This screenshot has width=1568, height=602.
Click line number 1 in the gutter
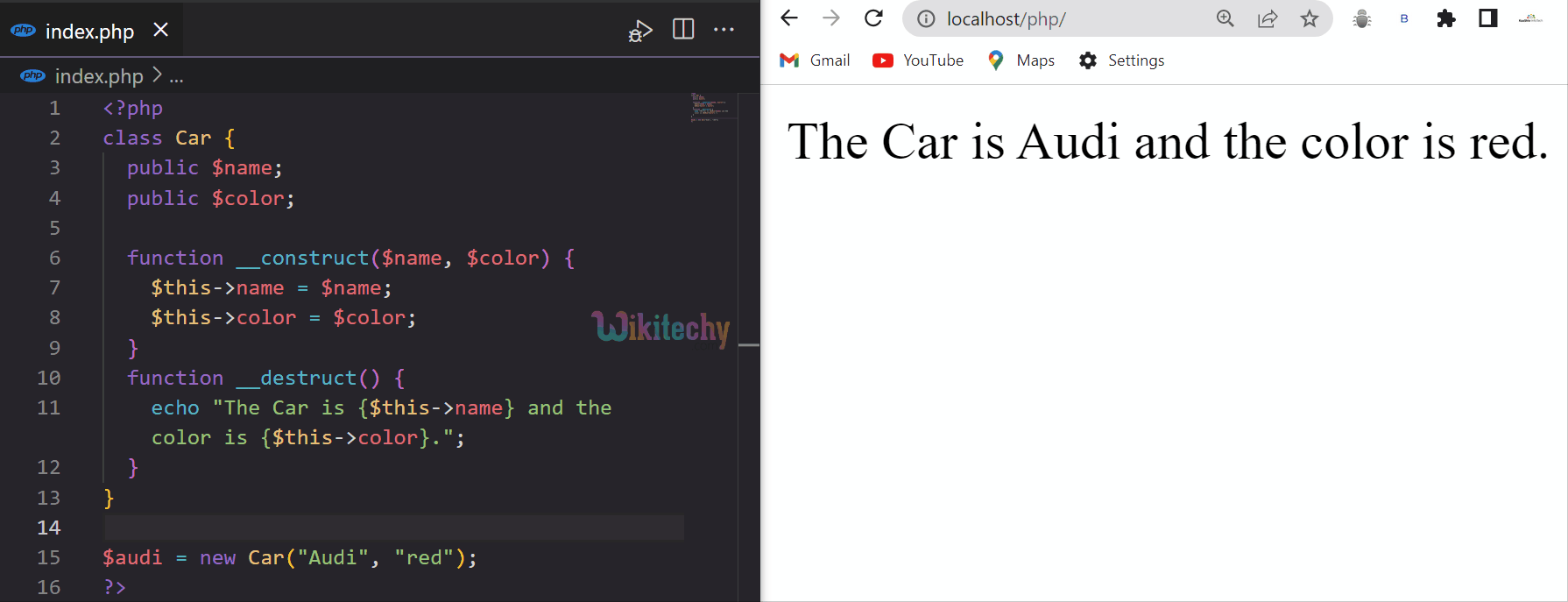click(54, 109)
